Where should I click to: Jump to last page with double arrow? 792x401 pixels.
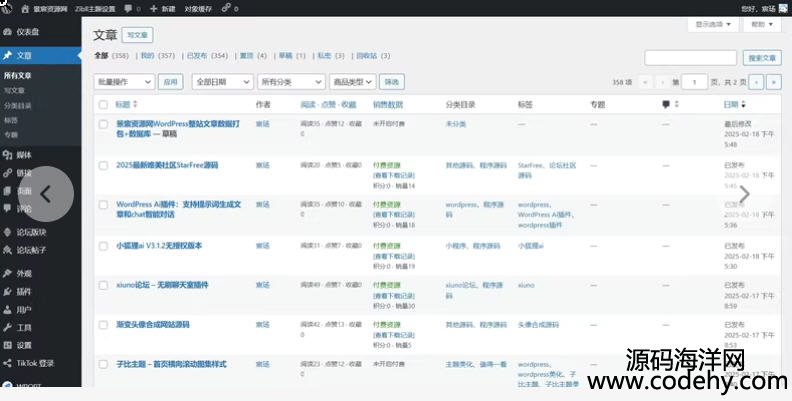click(774, 82)
